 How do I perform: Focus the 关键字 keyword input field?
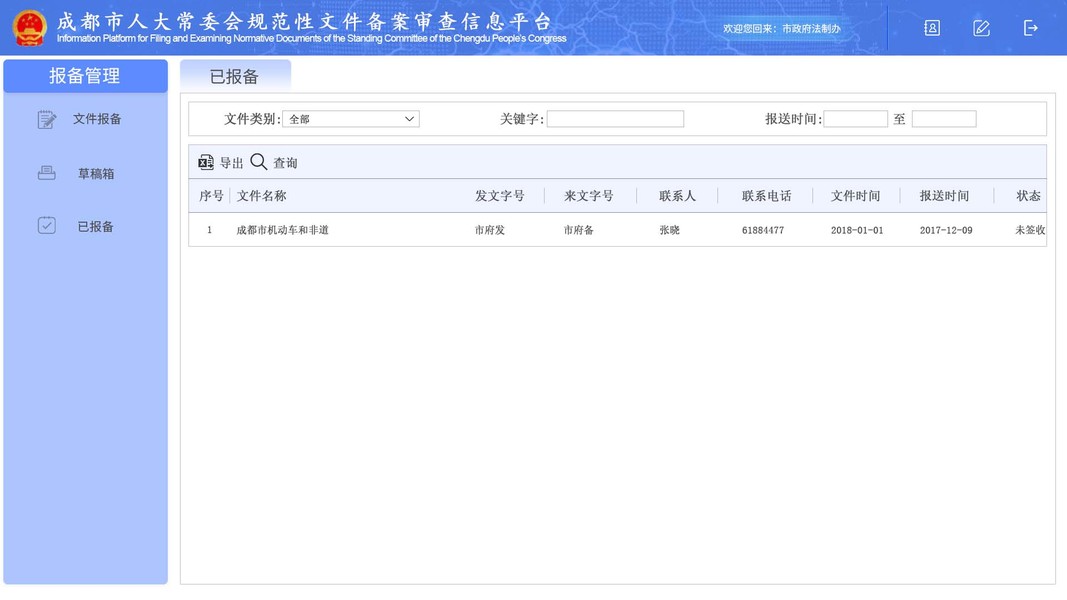pyautogui.click(x=615, y=119)
